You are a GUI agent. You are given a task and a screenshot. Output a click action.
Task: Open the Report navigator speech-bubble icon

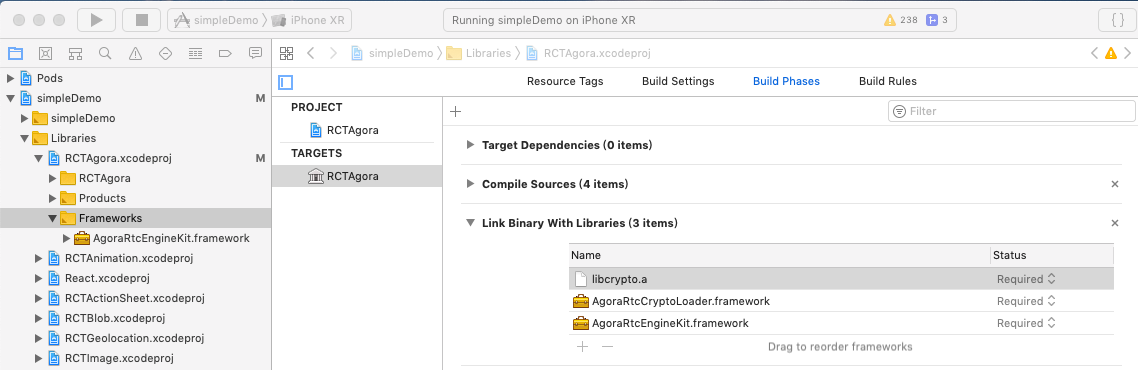[x=255, y=53]
